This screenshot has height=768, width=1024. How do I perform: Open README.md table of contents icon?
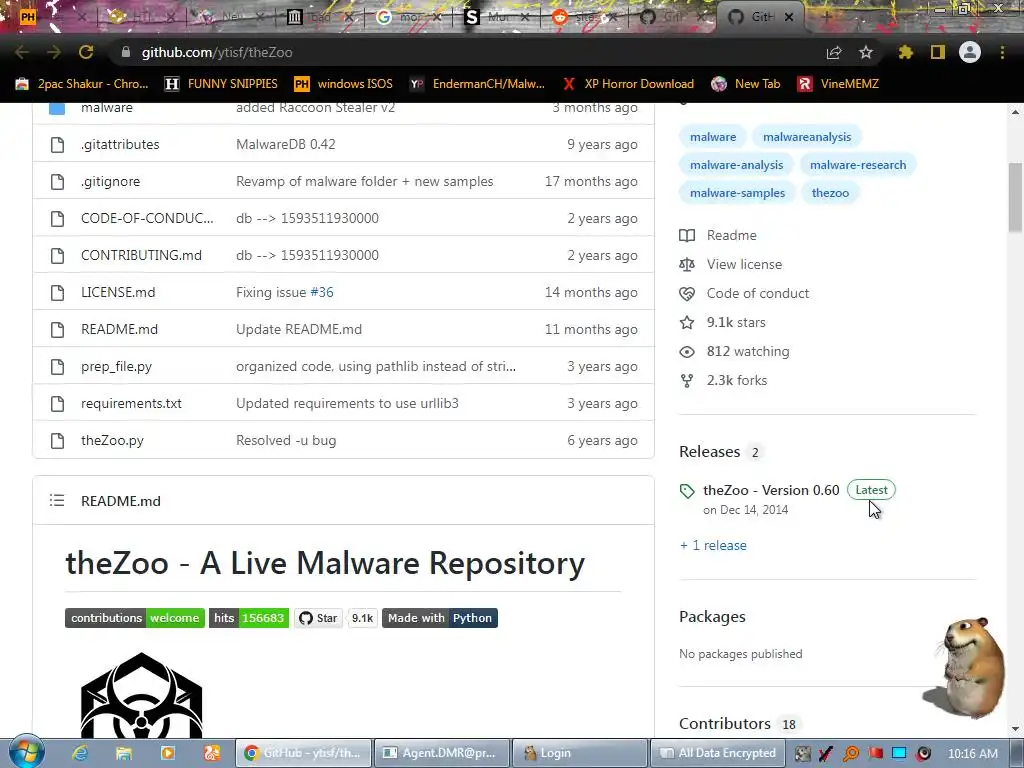click(x=57, y=501)
